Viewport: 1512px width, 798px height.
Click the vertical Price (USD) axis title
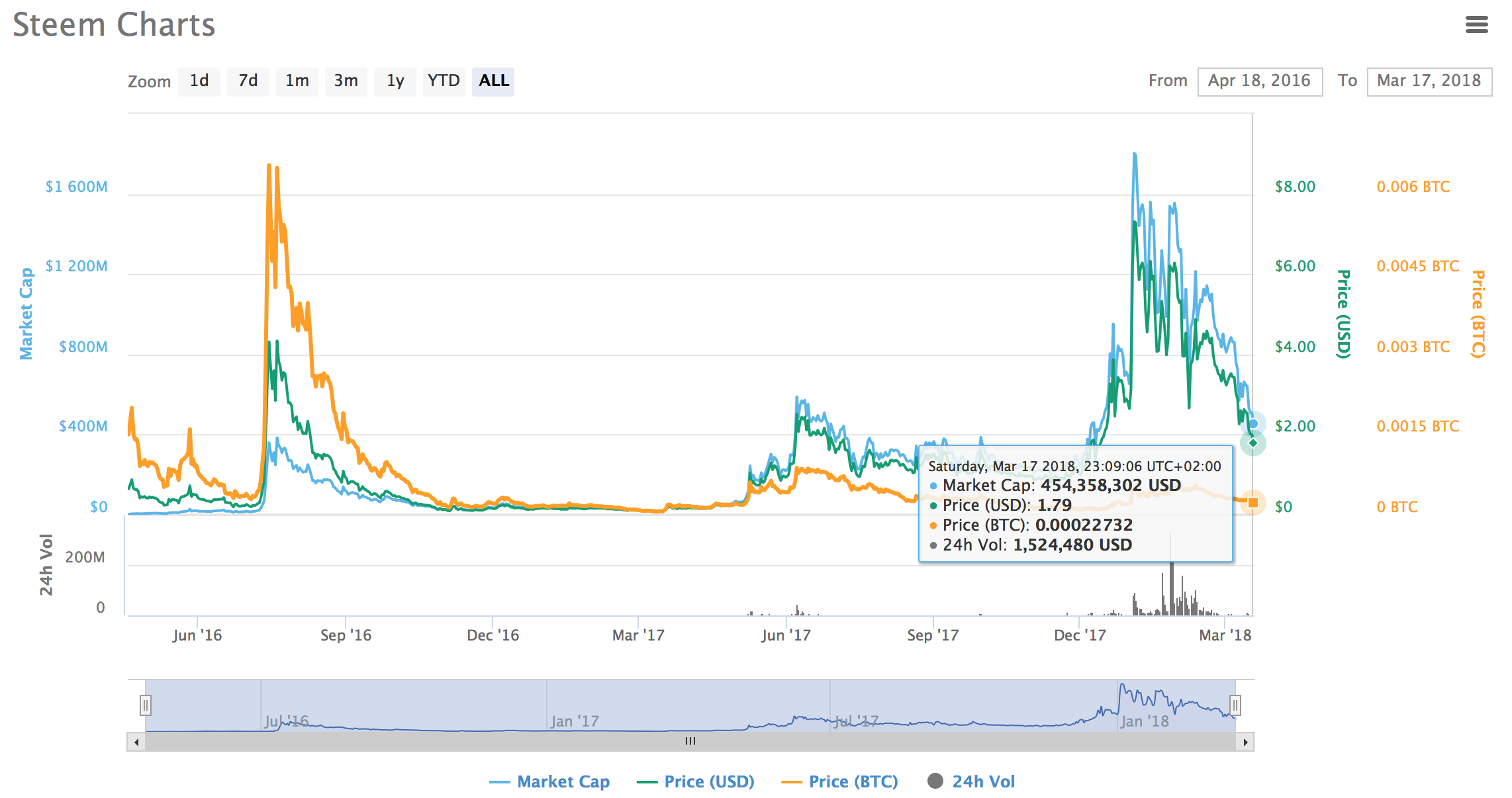pos(1343,314)
